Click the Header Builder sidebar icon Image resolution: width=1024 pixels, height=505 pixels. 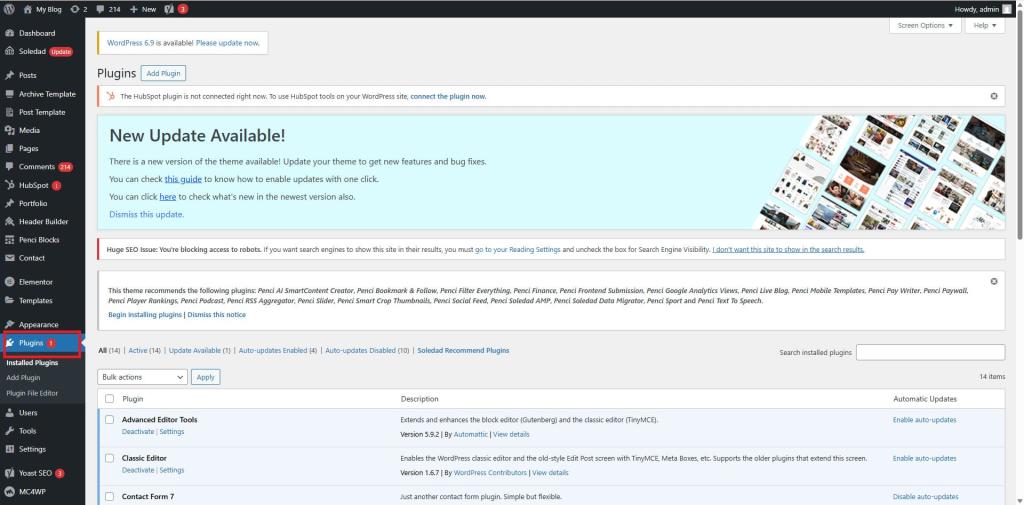click(x=9, y=222)
